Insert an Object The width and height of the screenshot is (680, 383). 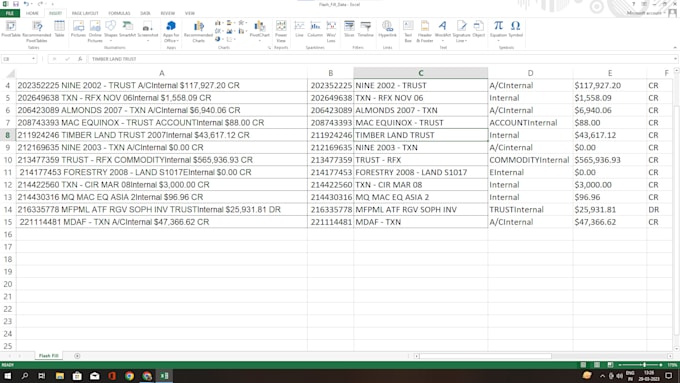point(479,29)
